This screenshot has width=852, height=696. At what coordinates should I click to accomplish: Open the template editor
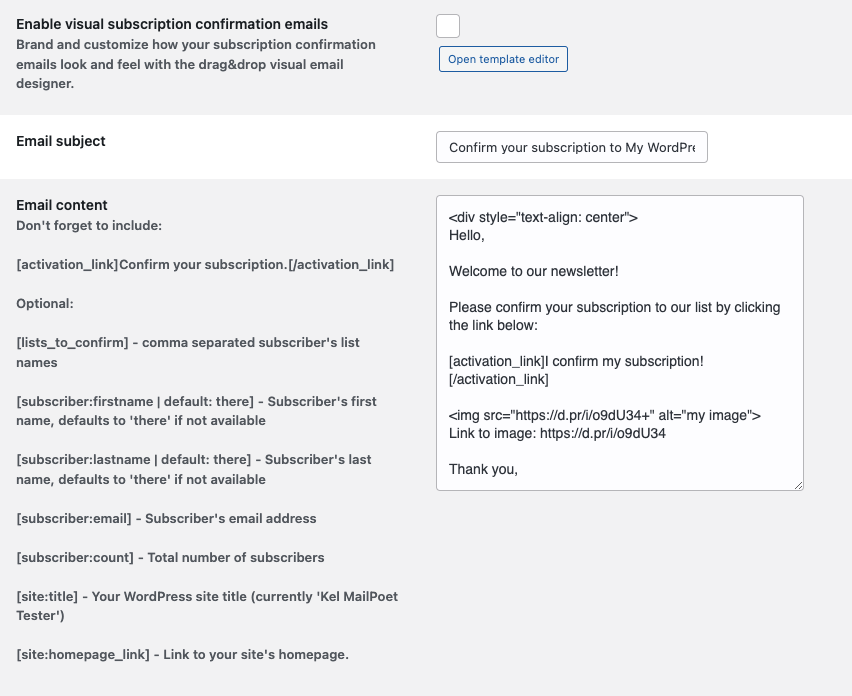click(x=503, y=59)
